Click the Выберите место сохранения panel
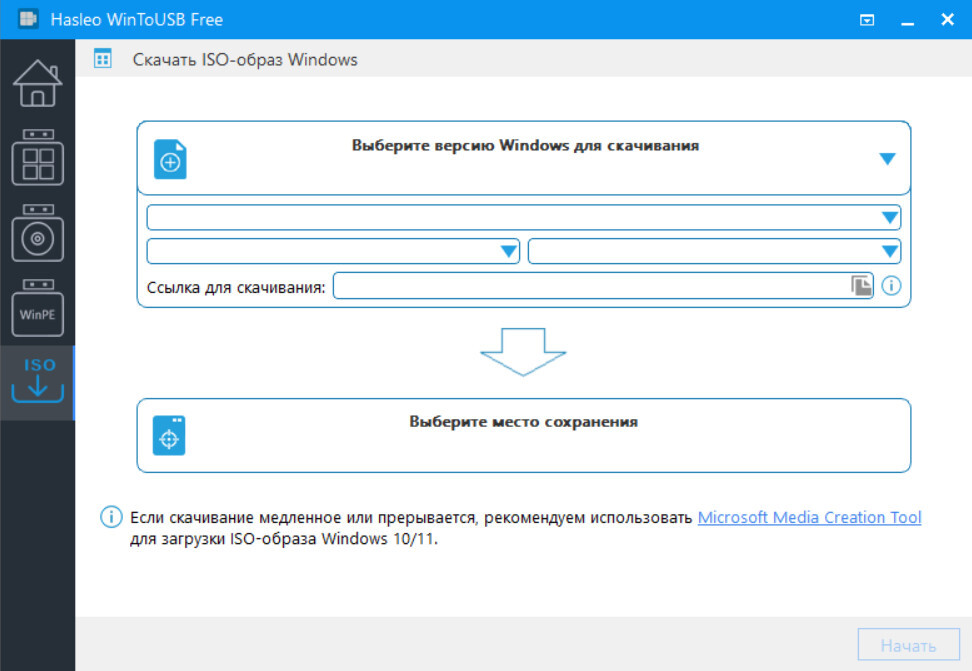 [524, 435]
